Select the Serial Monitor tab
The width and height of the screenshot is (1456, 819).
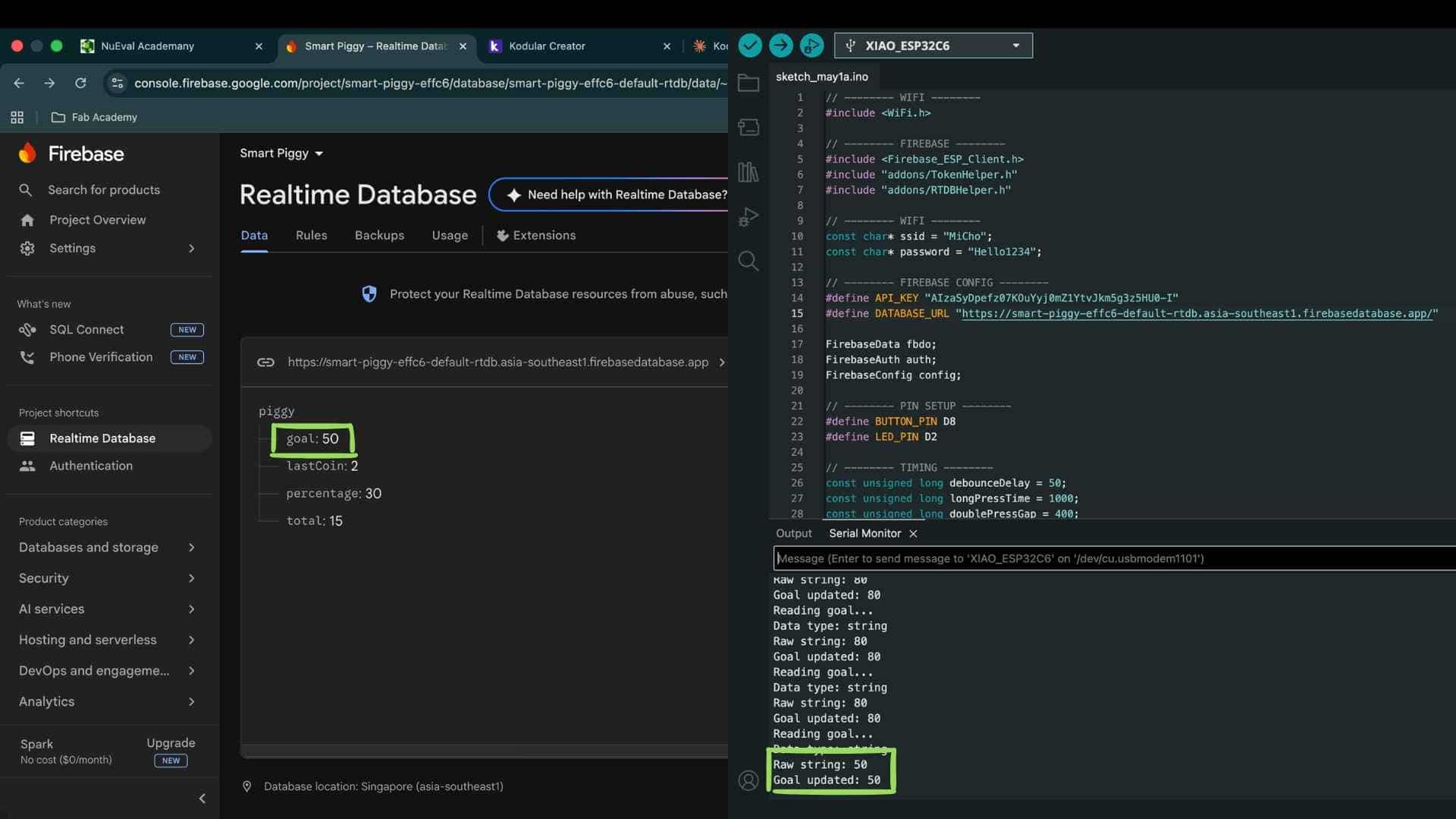(x=865, y=534)
